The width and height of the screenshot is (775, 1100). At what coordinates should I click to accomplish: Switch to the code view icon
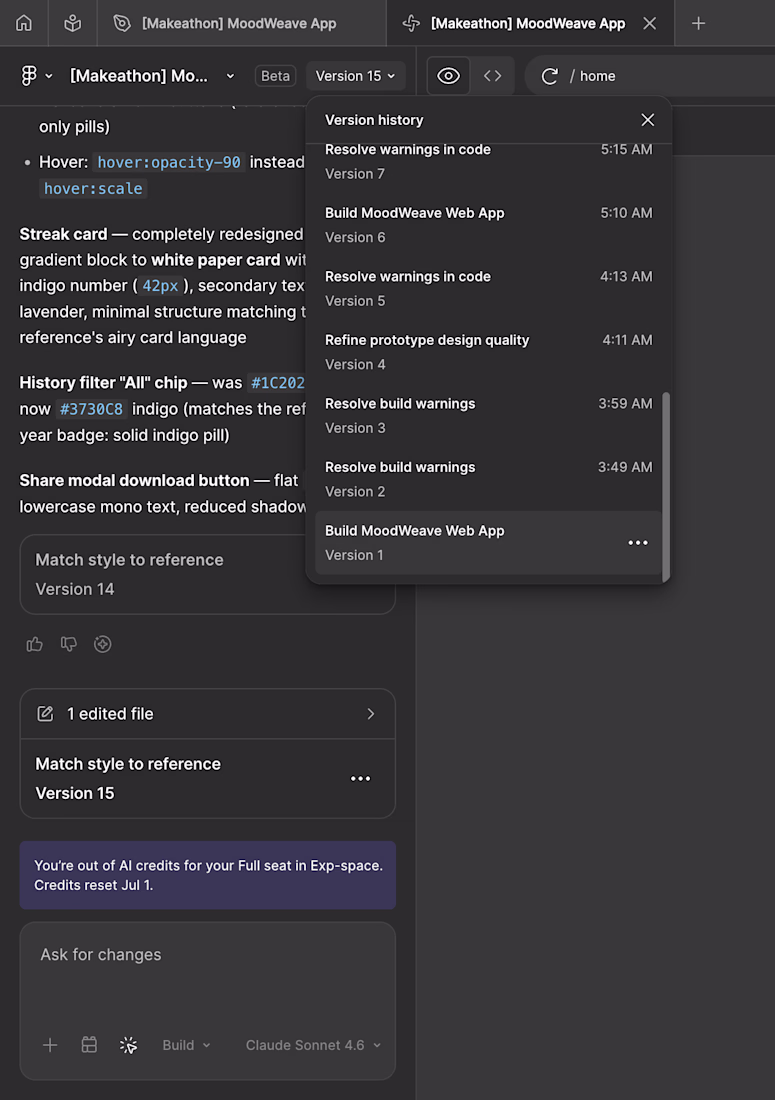(492, 76)
